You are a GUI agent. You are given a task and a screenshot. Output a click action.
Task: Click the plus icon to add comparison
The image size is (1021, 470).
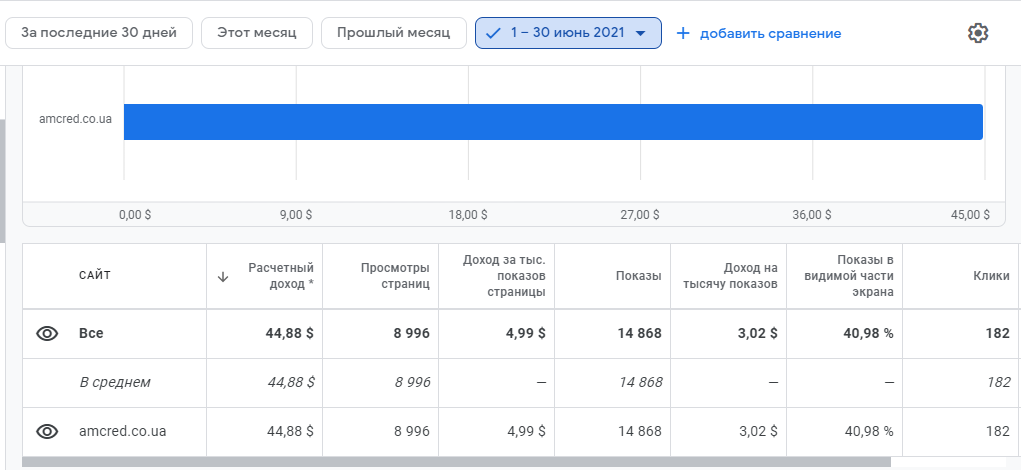click(682, 33)
